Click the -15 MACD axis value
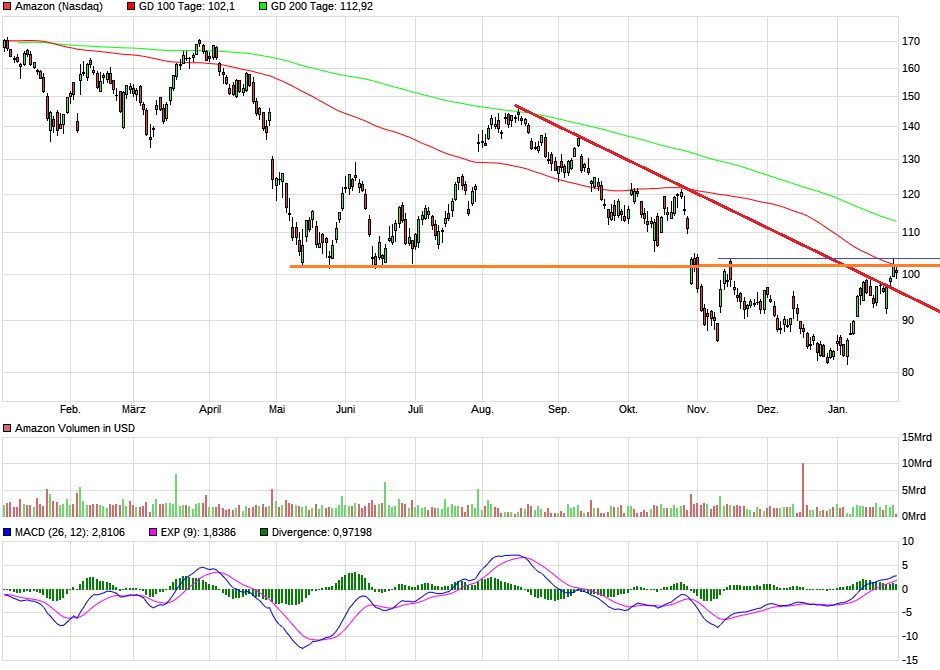 coord(909,660)
